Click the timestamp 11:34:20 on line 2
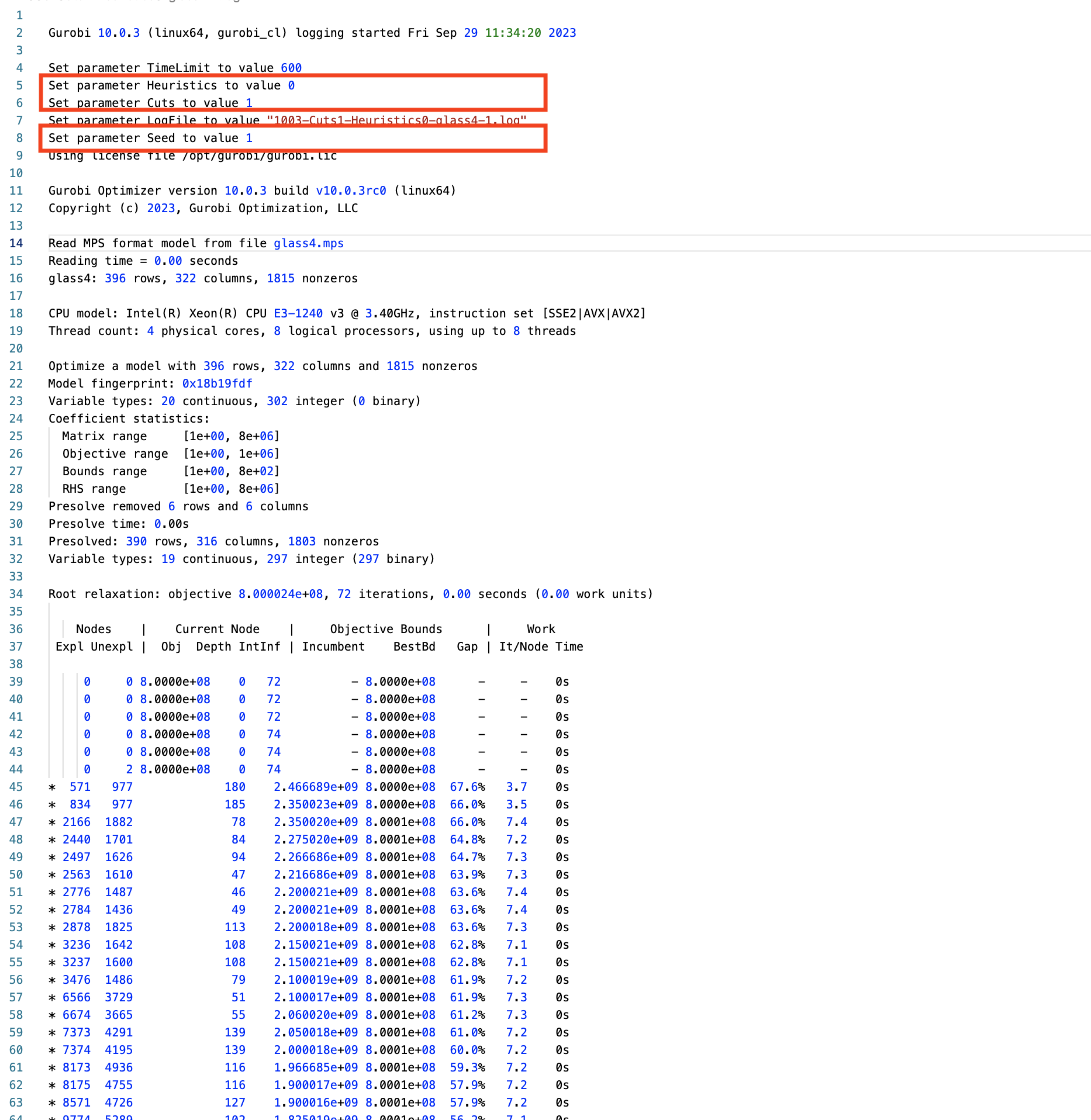The width and height of the screenshot is (1091, 1120). point(513,33)
